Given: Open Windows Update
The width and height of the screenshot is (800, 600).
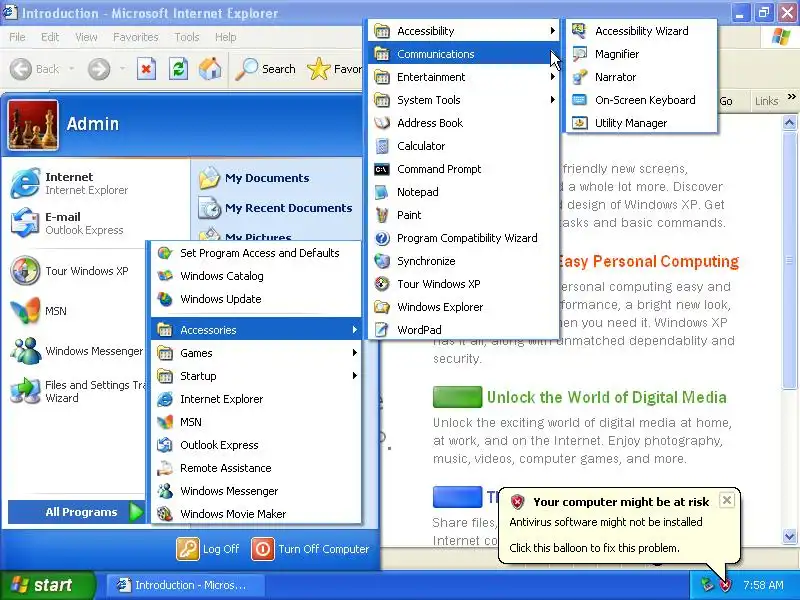Looking at the screenshot, I should pos(256,299).
